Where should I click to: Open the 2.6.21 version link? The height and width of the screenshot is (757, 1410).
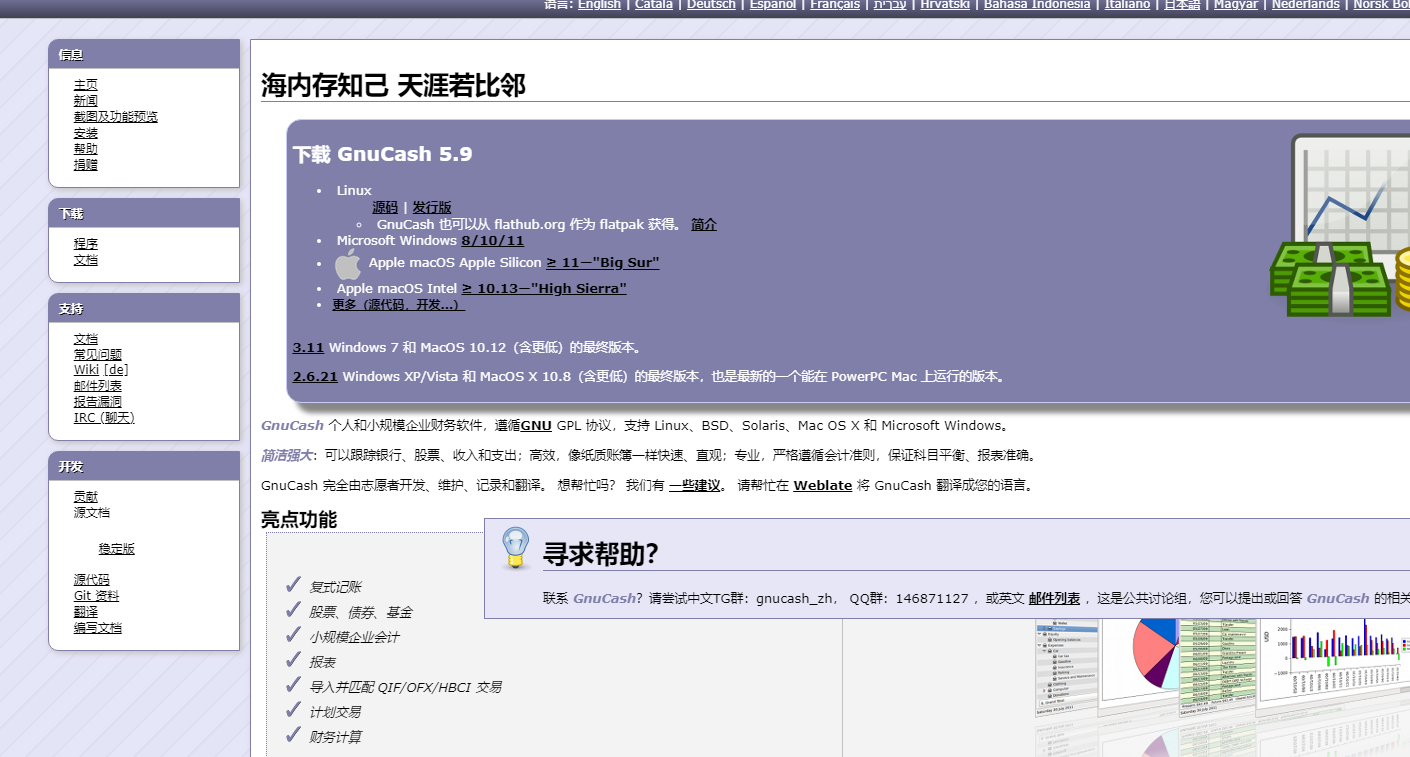pyautogui.click(x=315, y=377)
